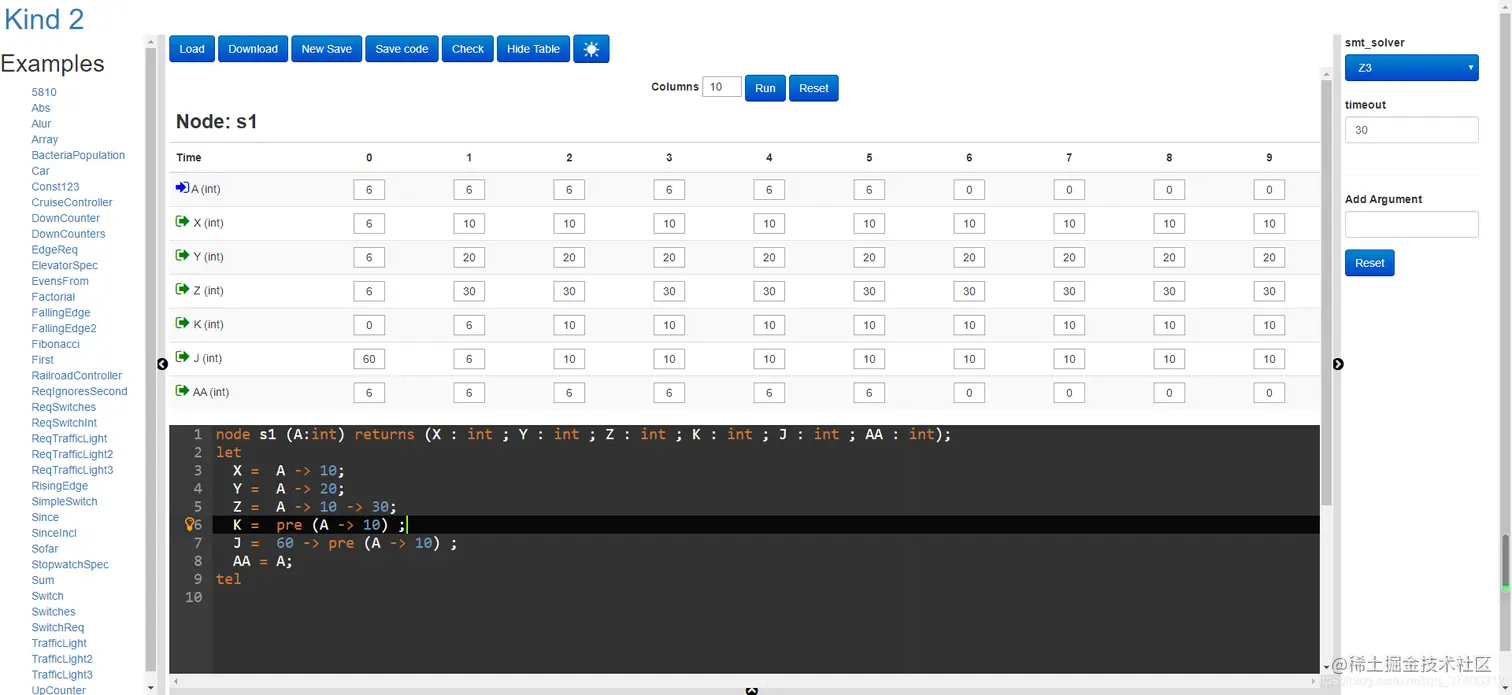Click the Z value cell at time 9
Image resolution: width=1512 pixels, height=695 pixels.
pos(1269,291)
